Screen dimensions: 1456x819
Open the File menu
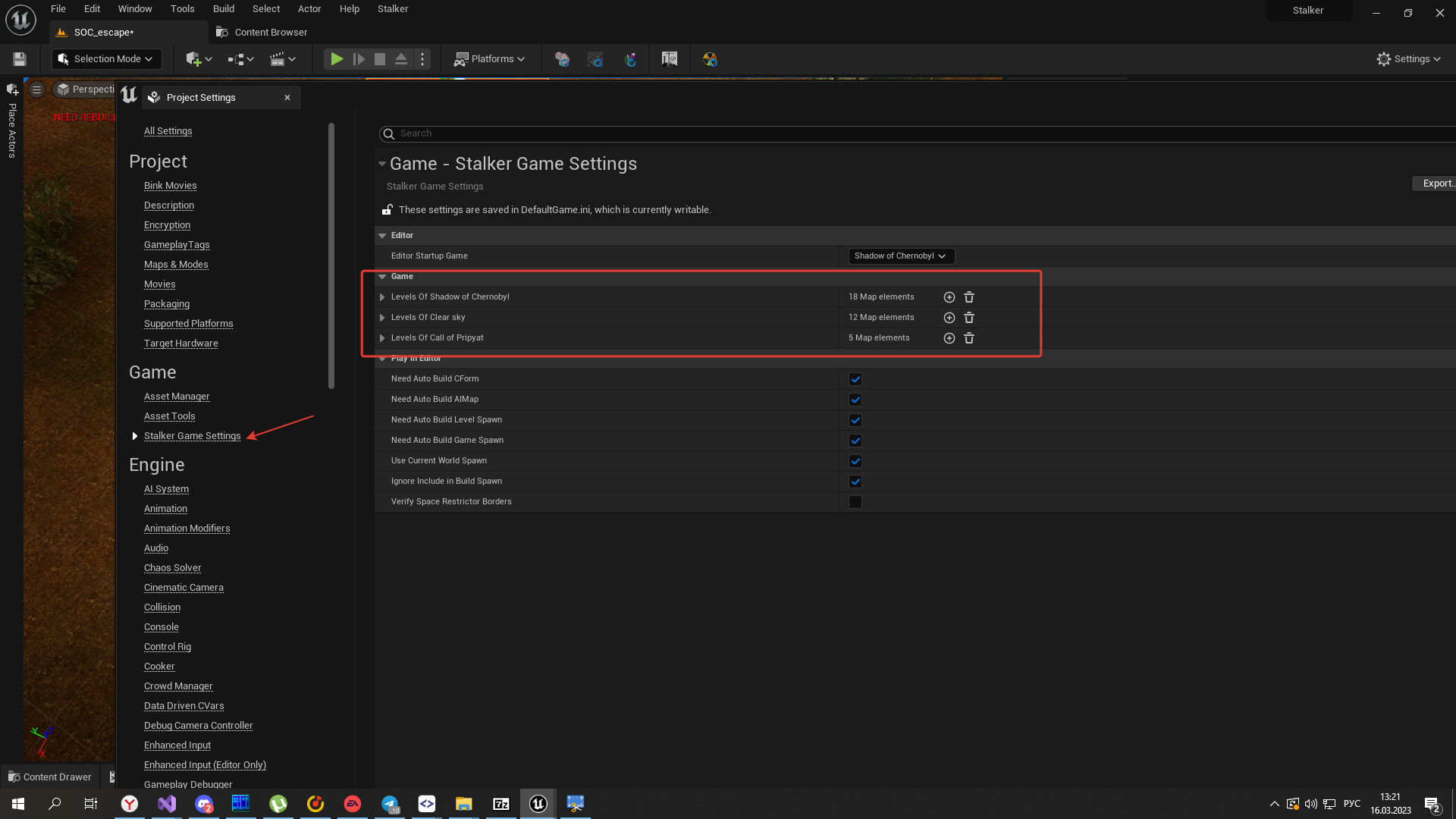point(58,9)
